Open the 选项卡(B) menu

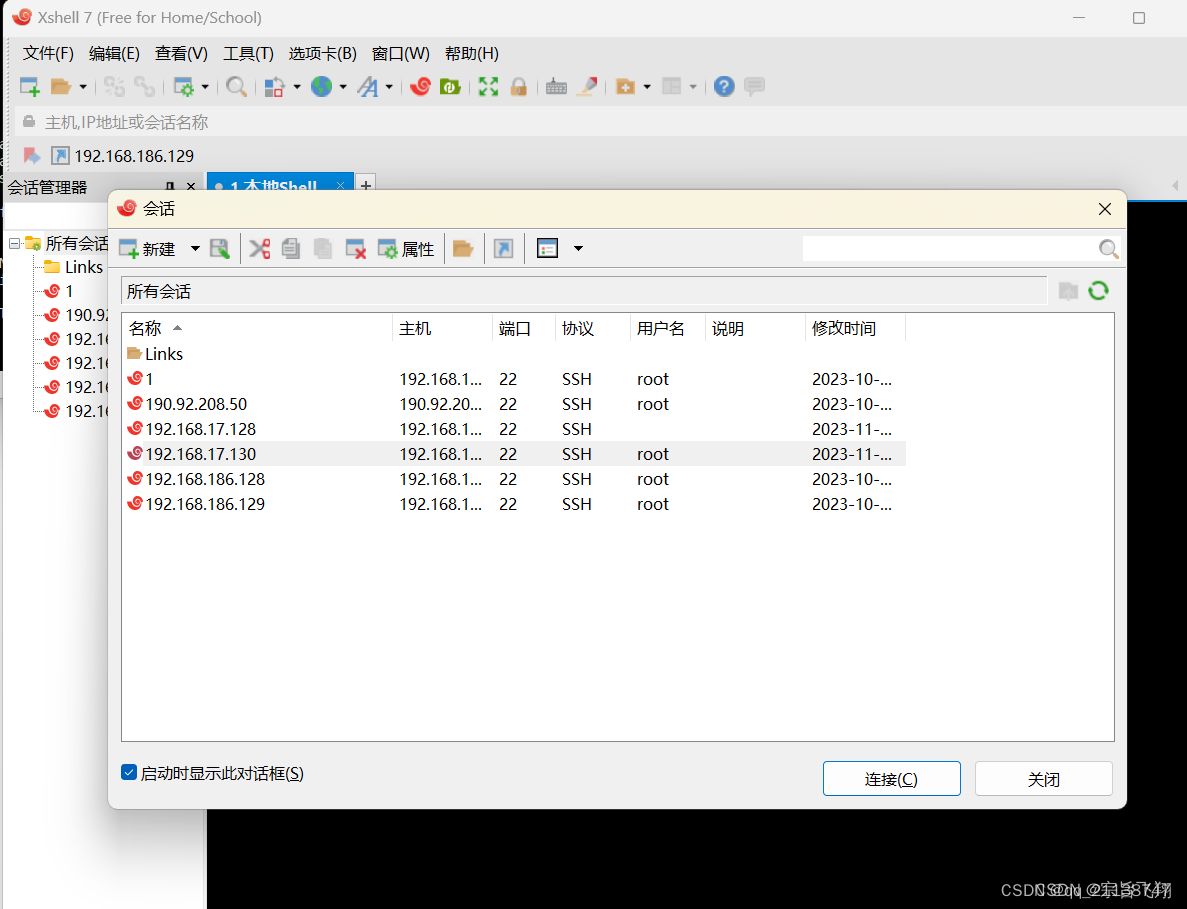click(x=322, y=53)
